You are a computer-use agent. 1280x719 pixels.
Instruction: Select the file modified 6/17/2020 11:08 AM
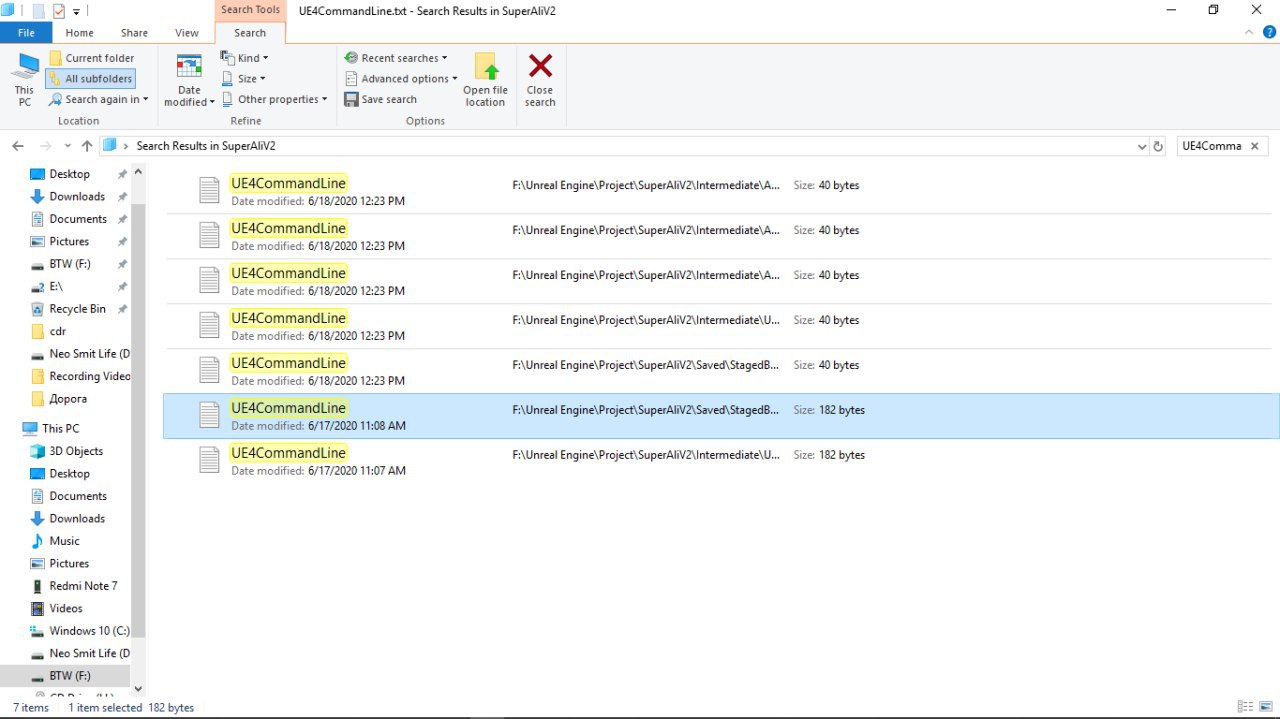(721, 416)
